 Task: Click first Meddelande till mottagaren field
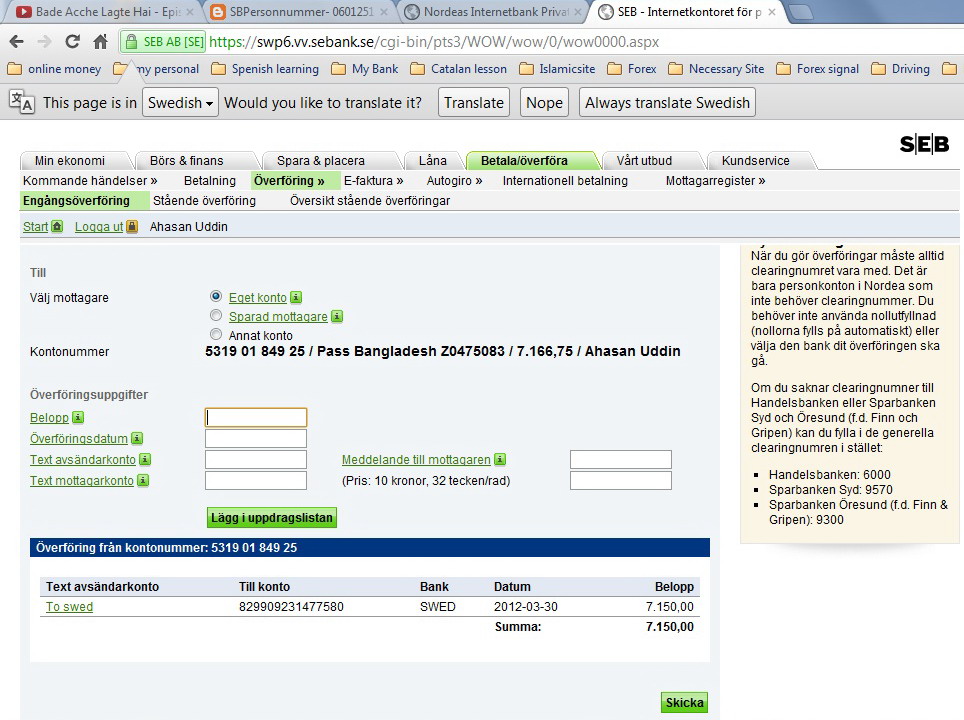621,459
